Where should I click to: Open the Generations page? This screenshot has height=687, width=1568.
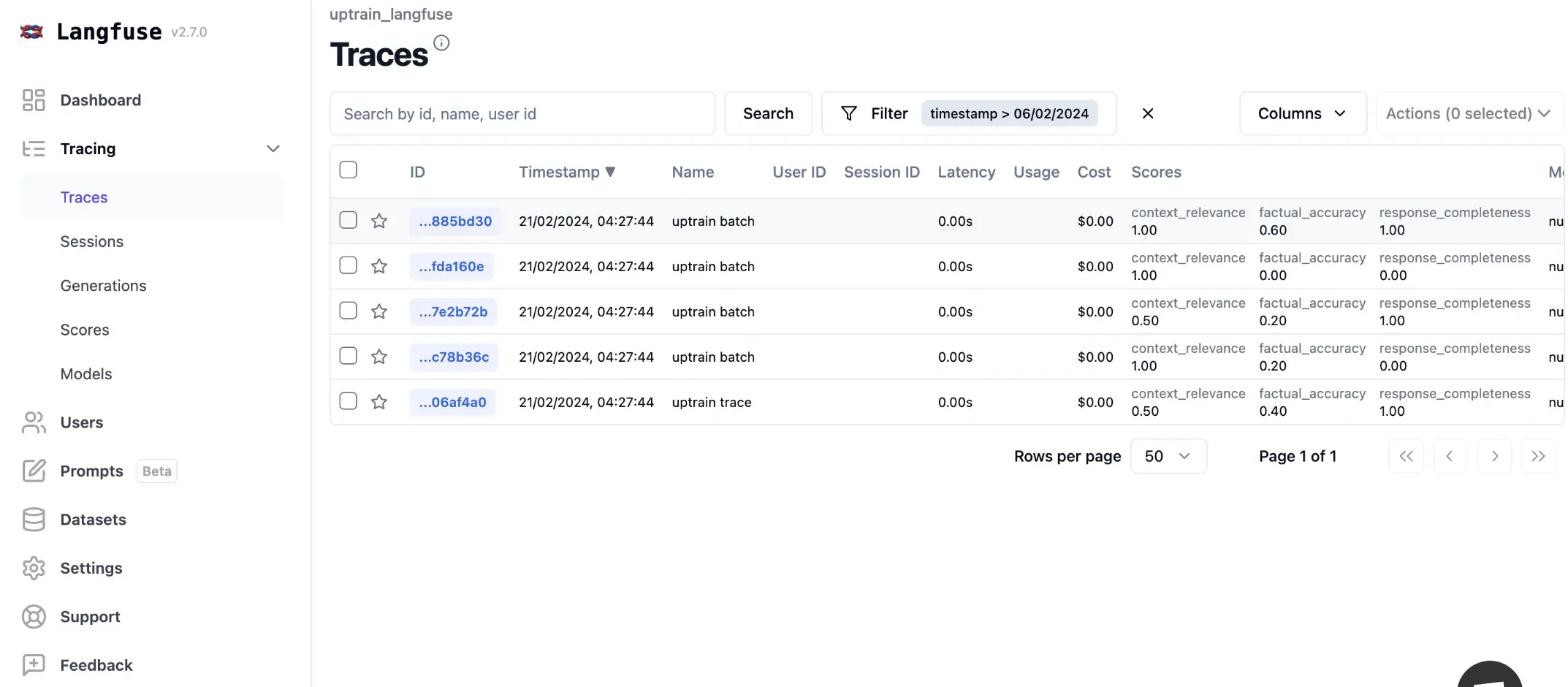[103, 286]
